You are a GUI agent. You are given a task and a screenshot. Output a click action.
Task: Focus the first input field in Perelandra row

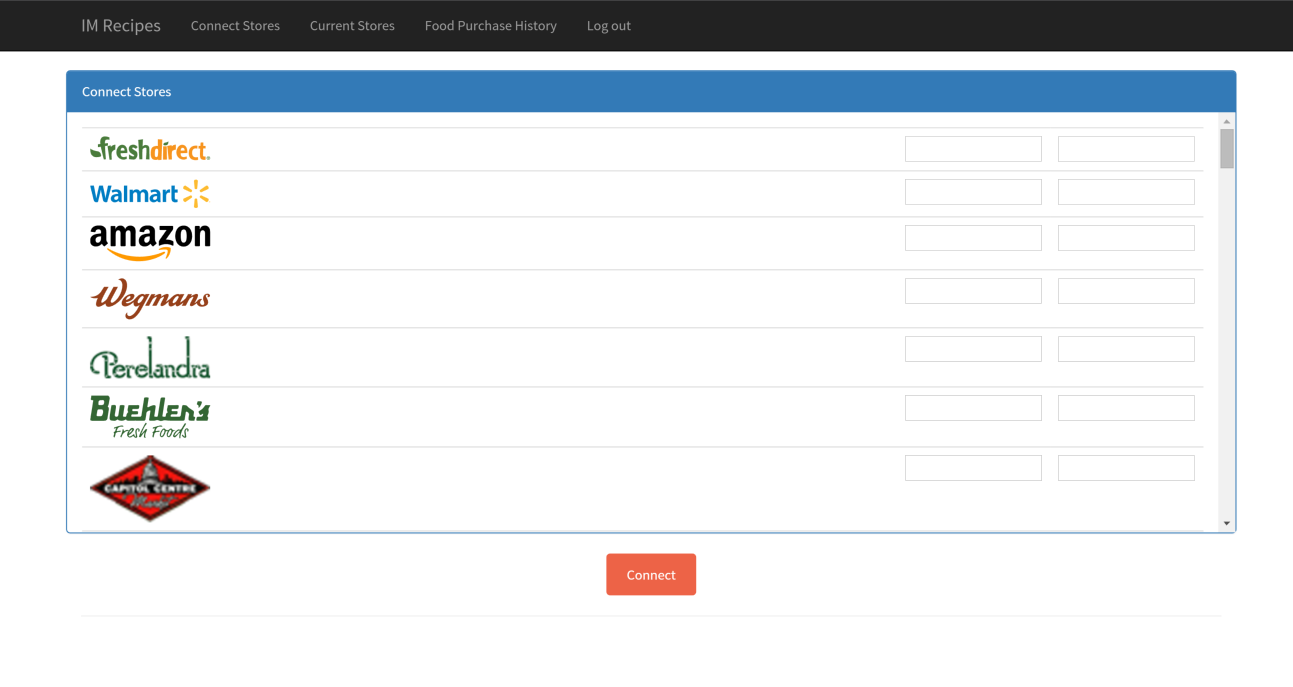973,349
